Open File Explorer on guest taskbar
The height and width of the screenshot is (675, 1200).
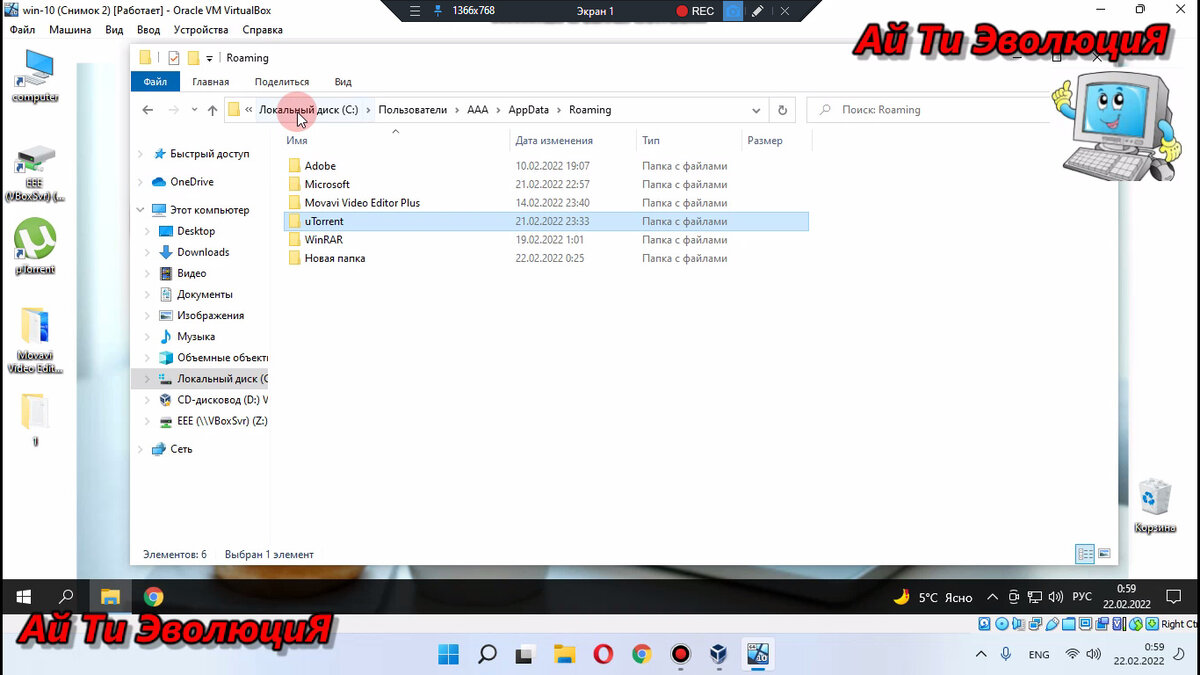coord(110,597)
